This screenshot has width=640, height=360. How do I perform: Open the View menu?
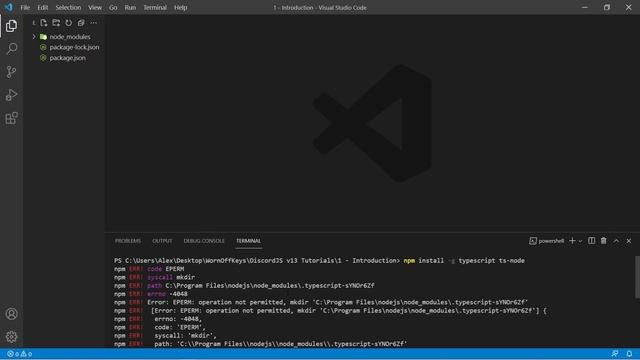tap(95, 7)
